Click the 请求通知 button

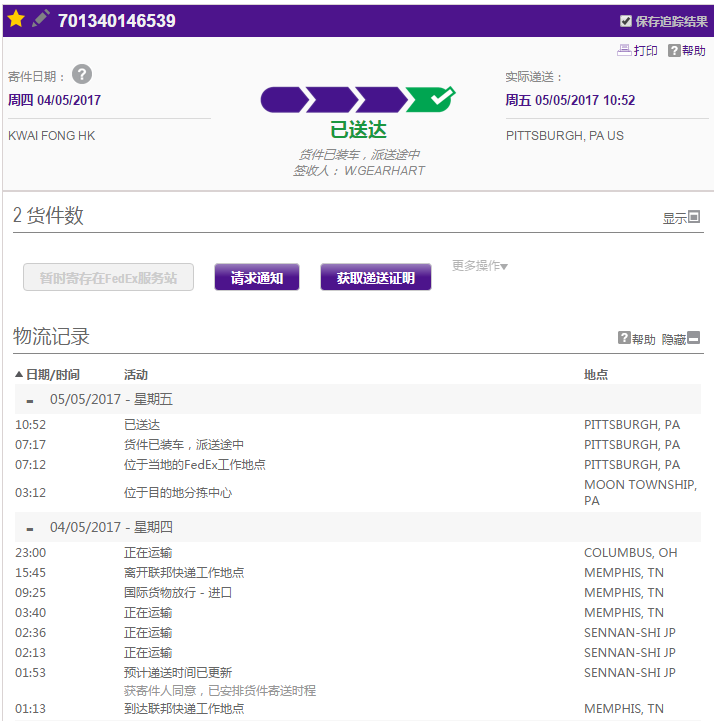(257, 277)
